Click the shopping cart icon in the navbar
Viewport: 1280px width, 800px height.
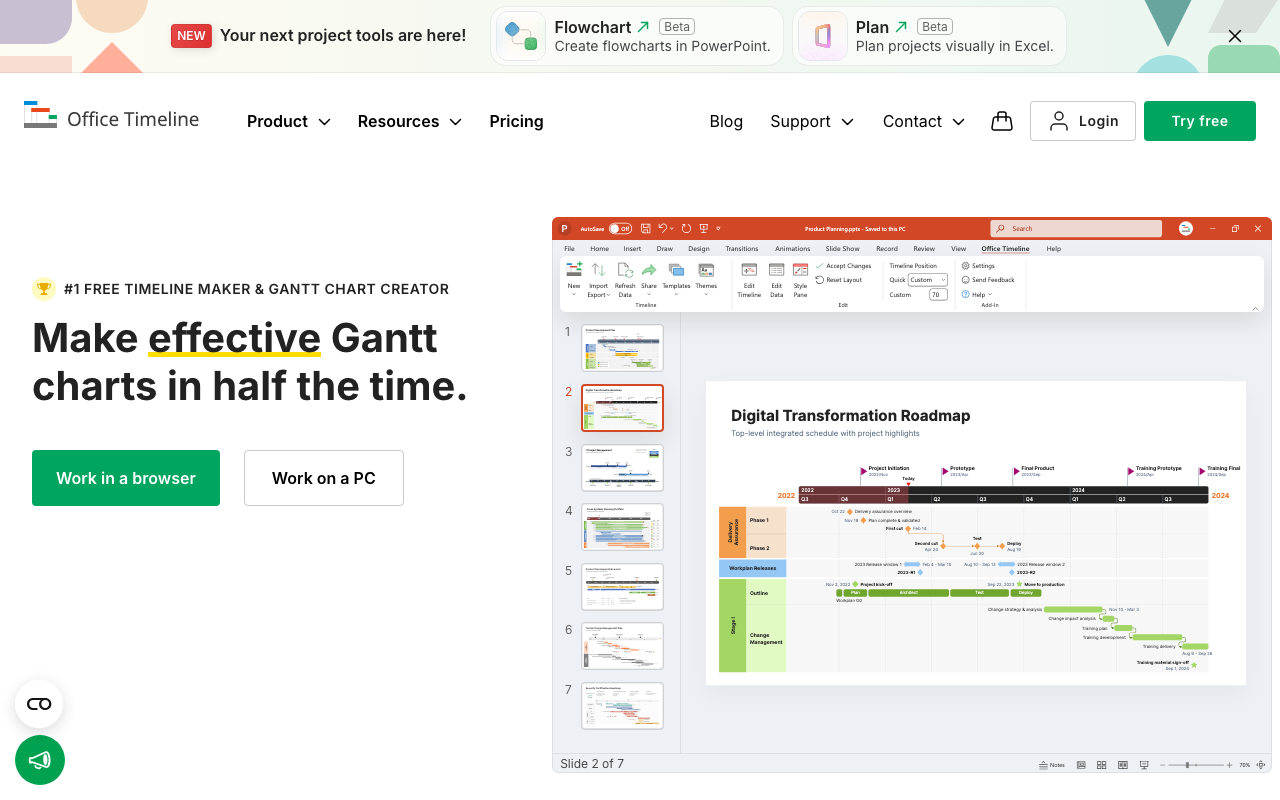[x=1002, y=120]
